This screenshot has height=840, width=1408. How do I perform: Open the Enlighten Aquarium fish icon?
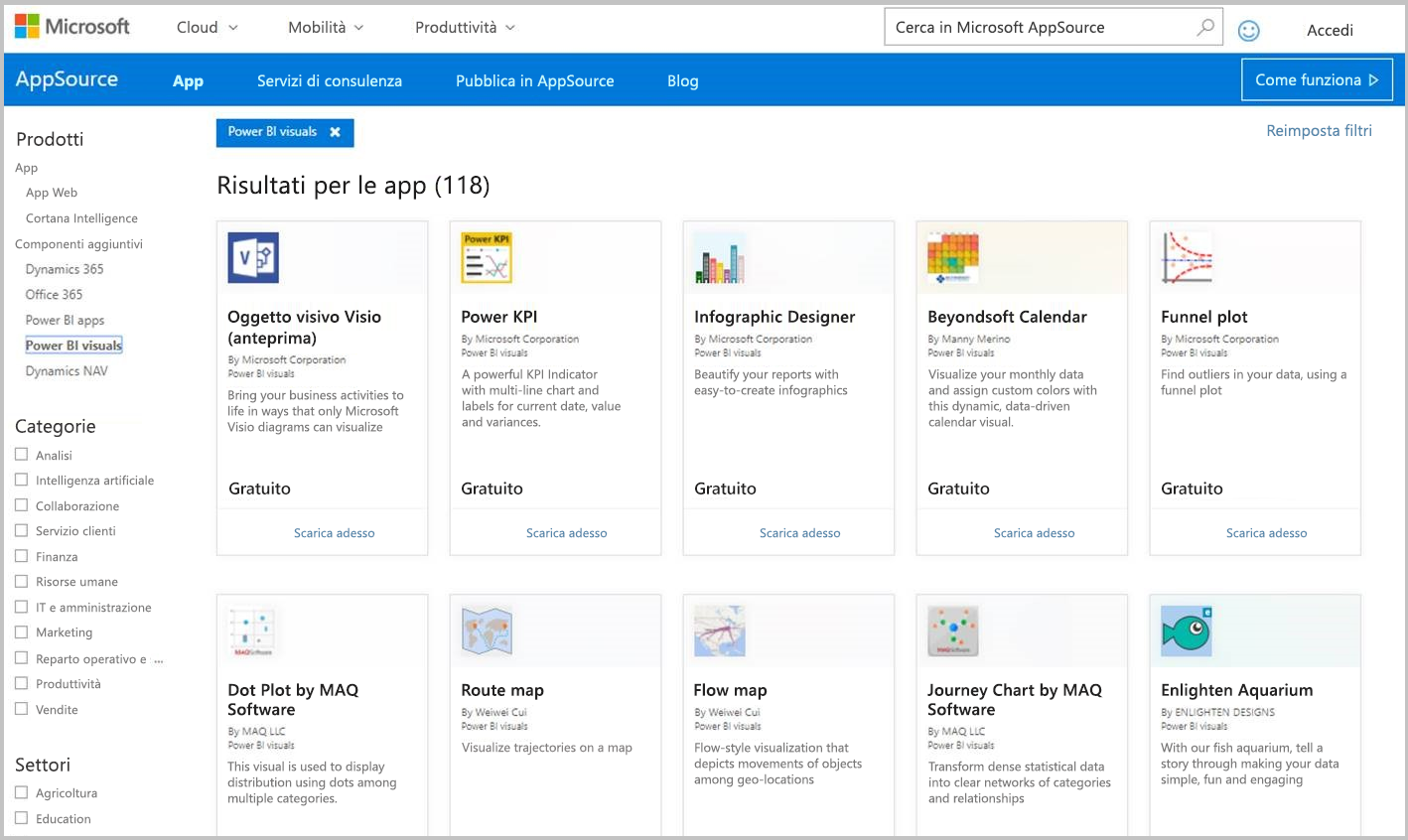[1187, 631]
